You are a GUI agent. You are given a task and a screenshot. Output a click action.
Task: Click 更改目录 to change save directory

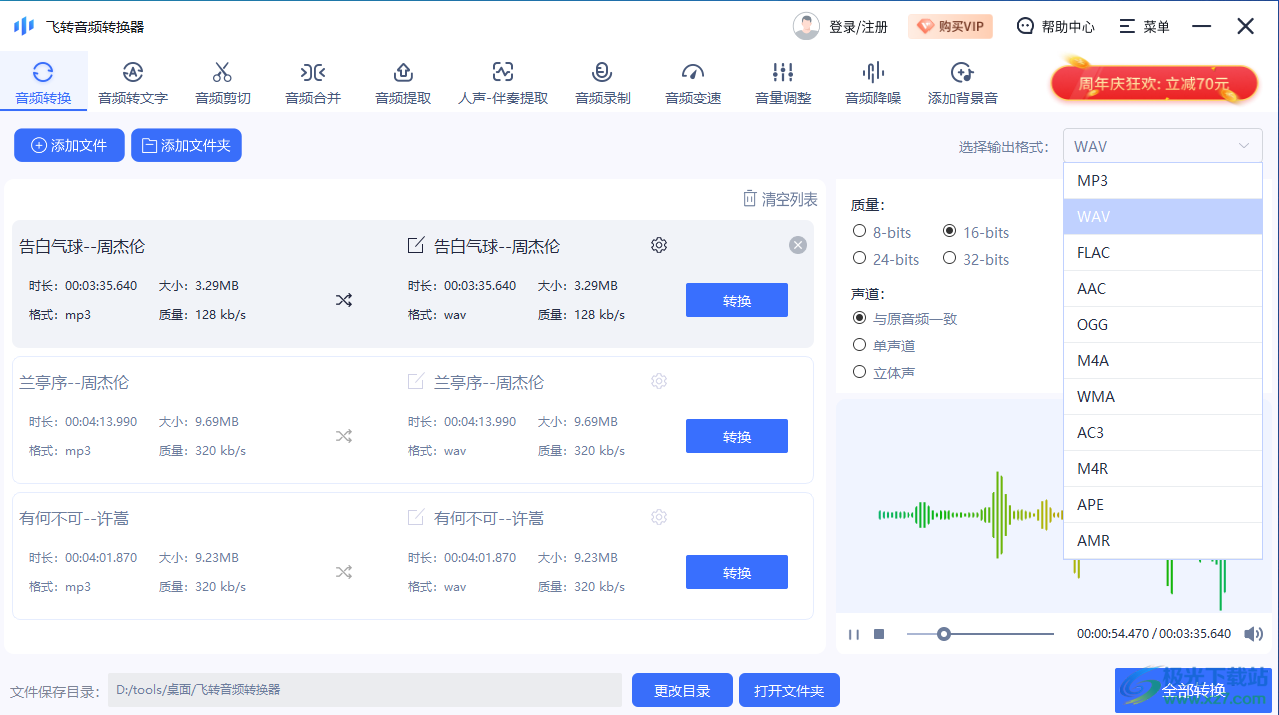point(681,690)
